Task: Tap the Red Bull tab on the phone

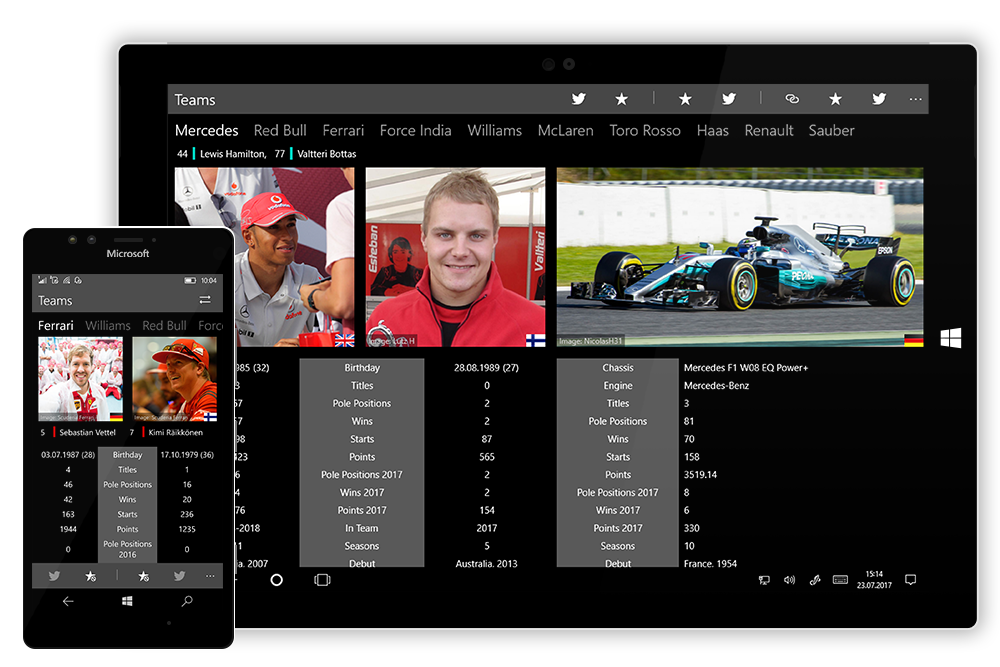Action: coord(164,325)
